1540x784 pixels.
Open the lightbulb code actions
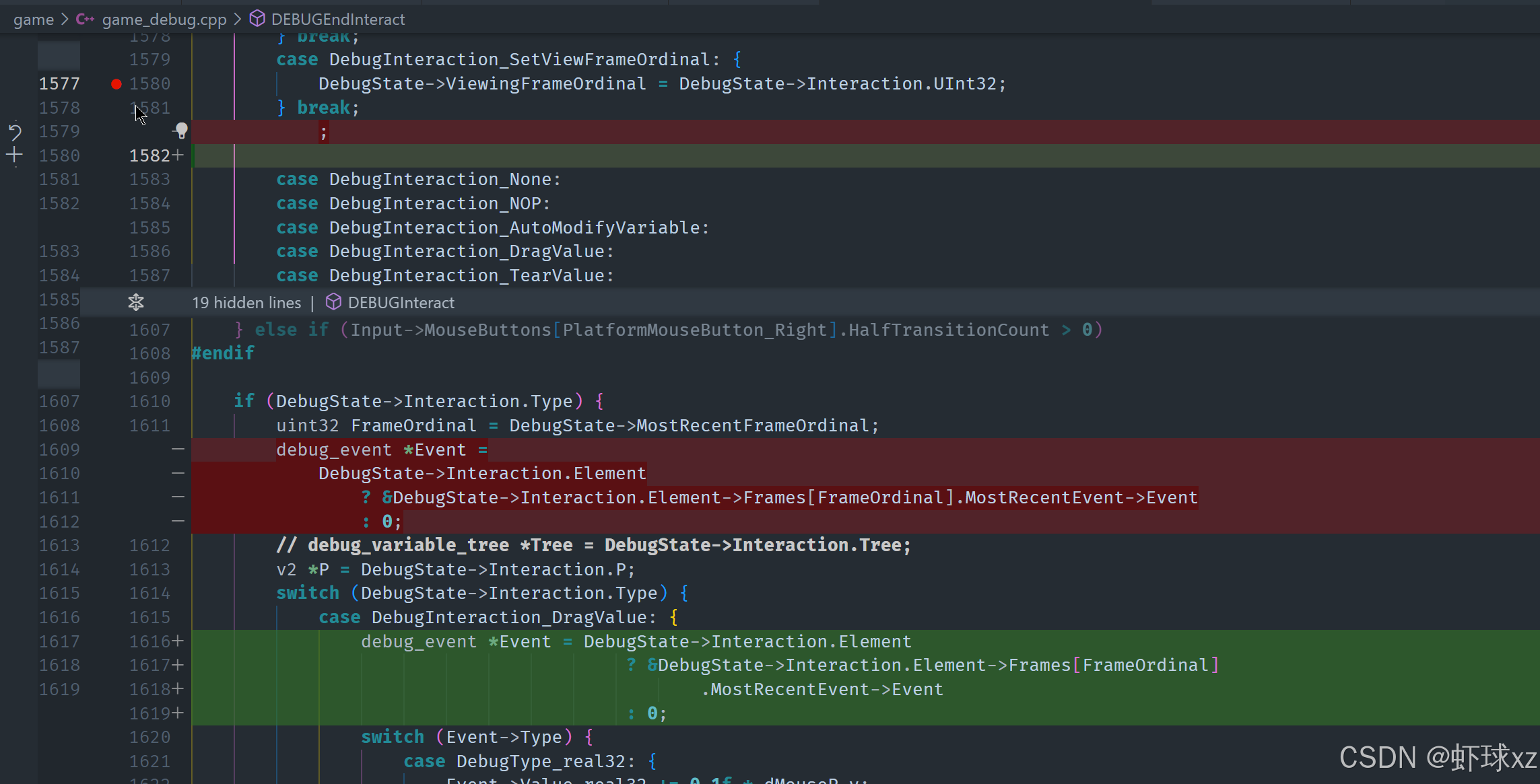pos(181,131)
